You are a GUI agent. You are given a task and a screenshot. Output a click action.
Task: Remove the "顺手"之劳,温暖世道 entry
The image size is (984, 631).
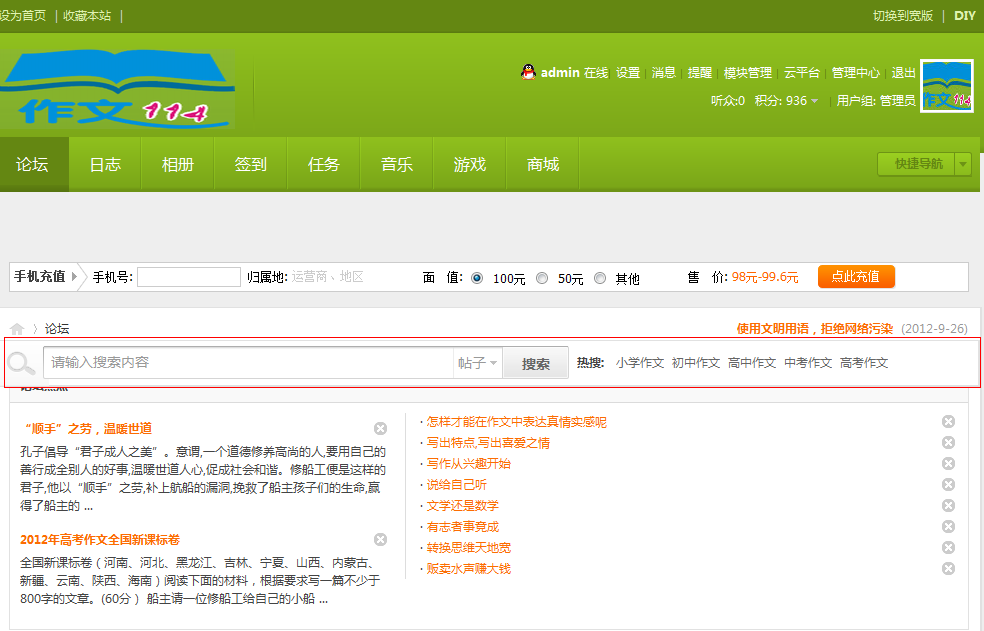(380, 428)
